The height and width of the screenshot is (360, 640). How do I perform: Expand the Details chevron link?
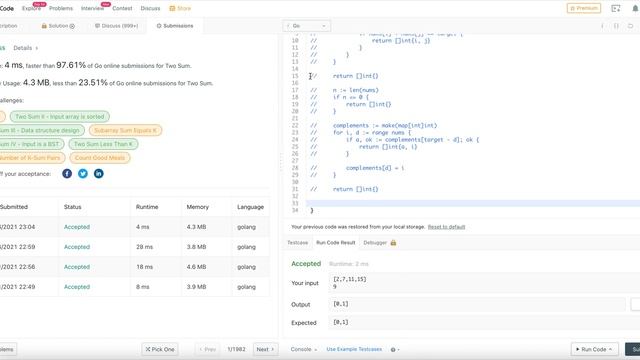pos(25,48)
